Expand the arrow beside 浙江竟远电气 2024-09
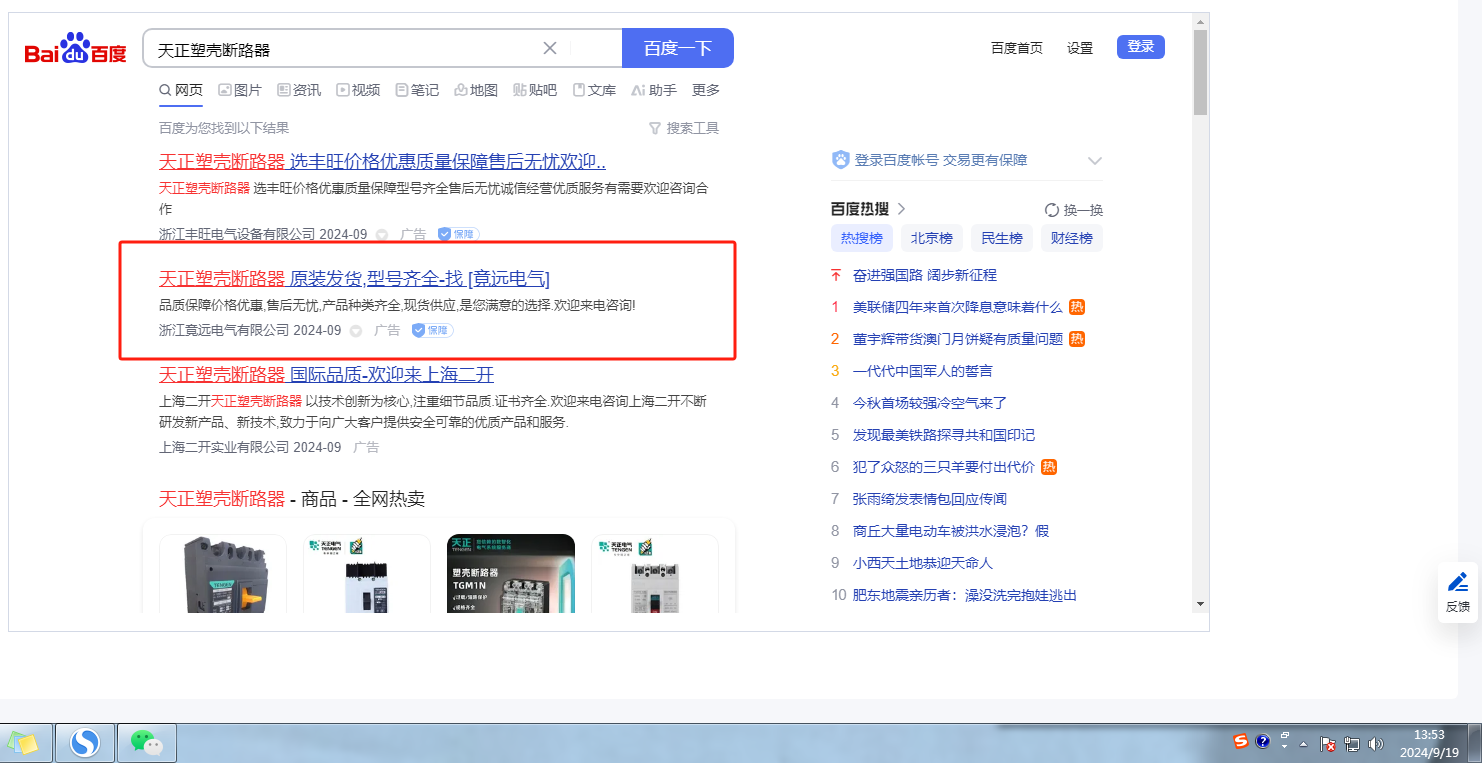This screenshot has width=1482, height=763. click(x=356, y=331)
